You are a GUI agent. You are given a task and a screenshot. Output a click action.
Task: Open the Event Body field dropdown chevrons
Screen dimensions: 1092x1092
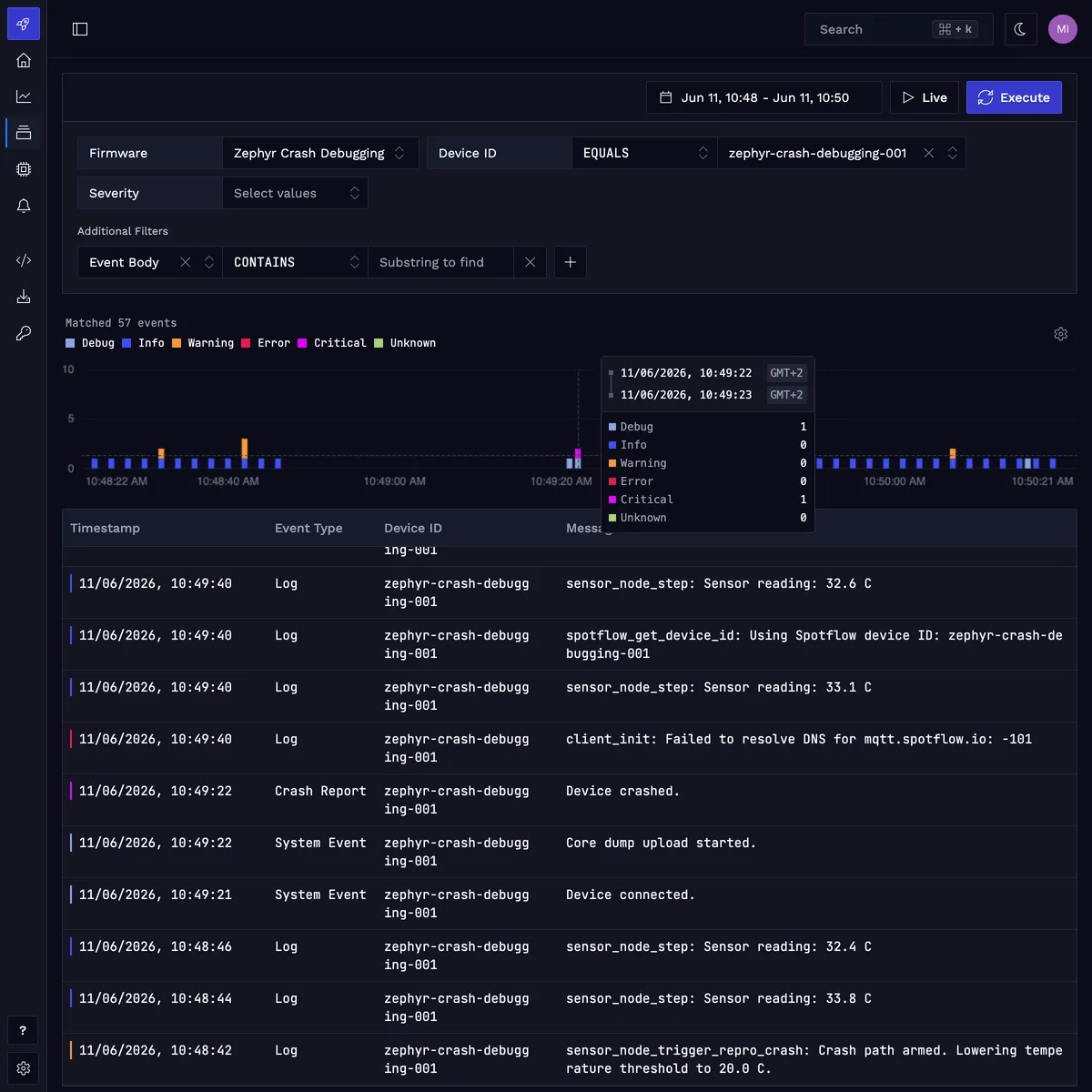pyautogui.click(x=208, y=262)
